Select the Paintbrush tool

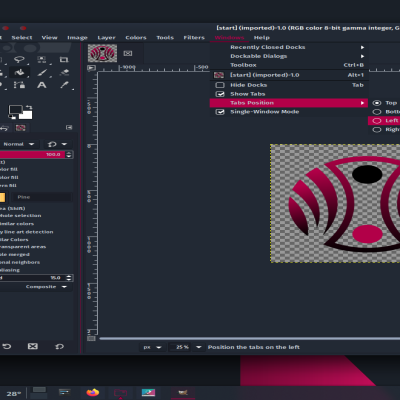coord(42,72)
